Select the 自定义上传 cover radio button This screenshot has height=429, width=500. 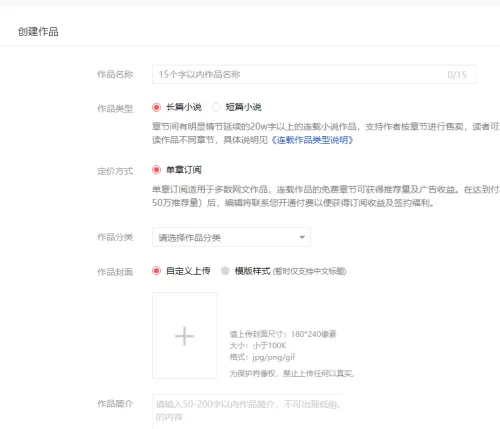pyautogui.click(x=156, y=271)
